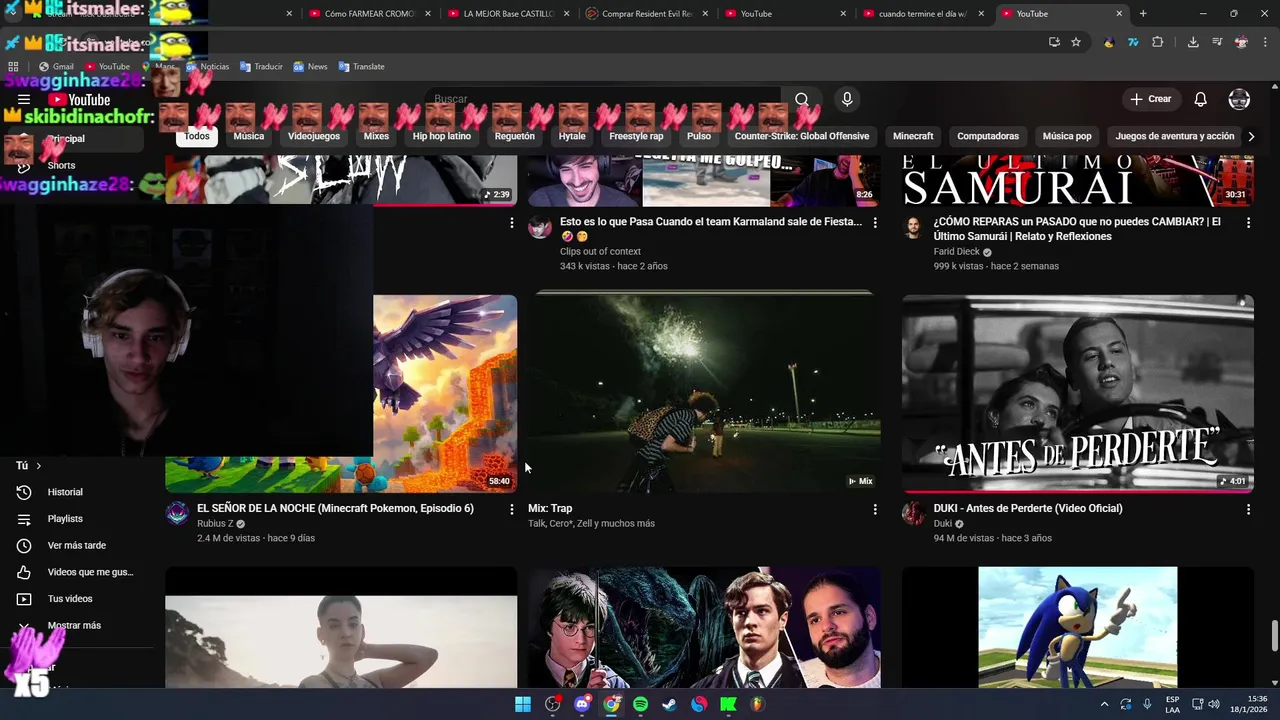Viewport: 1280px width, 720px height.
Task: Select the Computadoras chip
Action: tap(988, 136)
